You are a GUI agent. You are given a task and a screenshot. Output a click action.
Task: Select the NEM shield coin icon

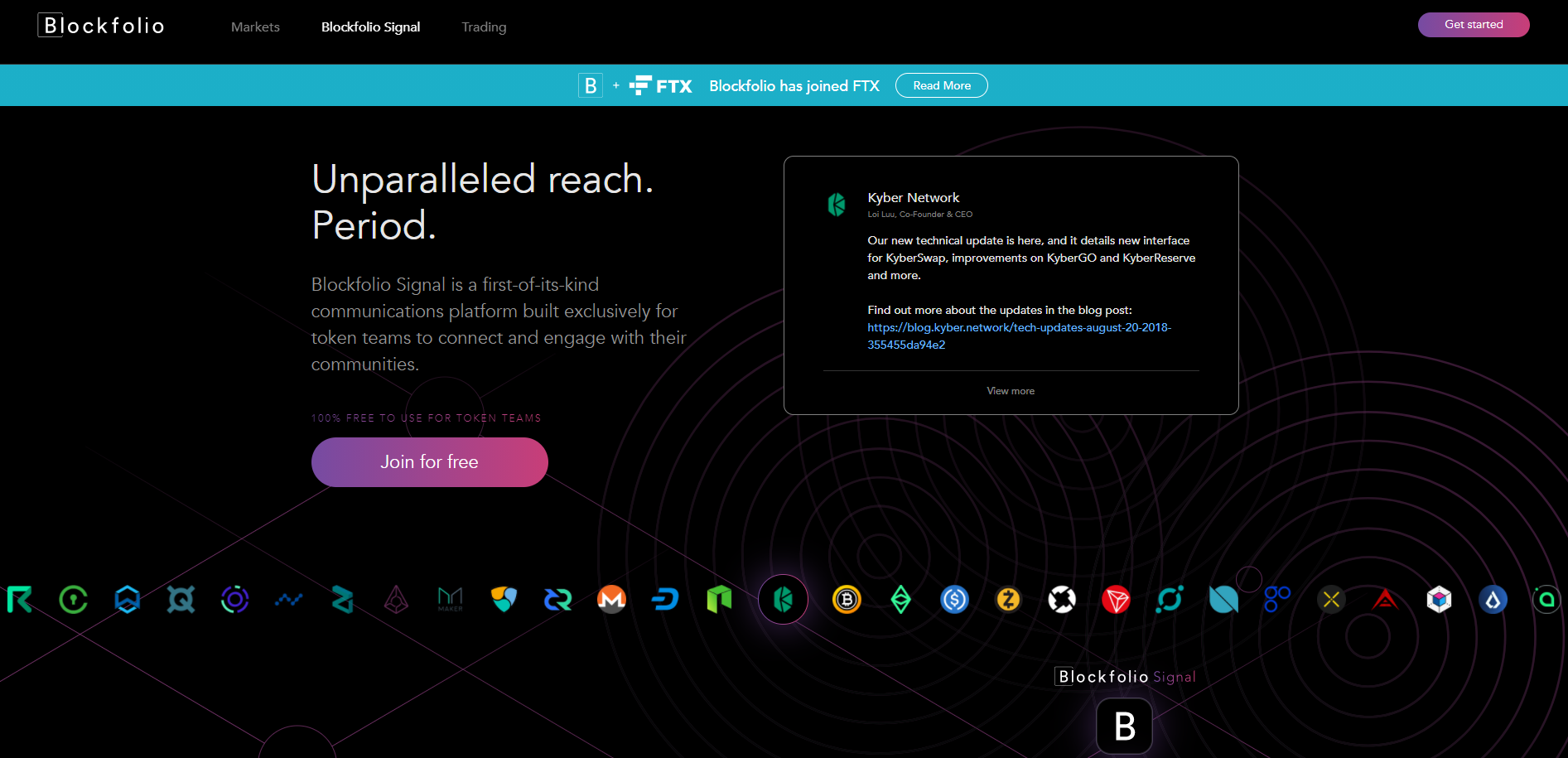click(504, 599)
